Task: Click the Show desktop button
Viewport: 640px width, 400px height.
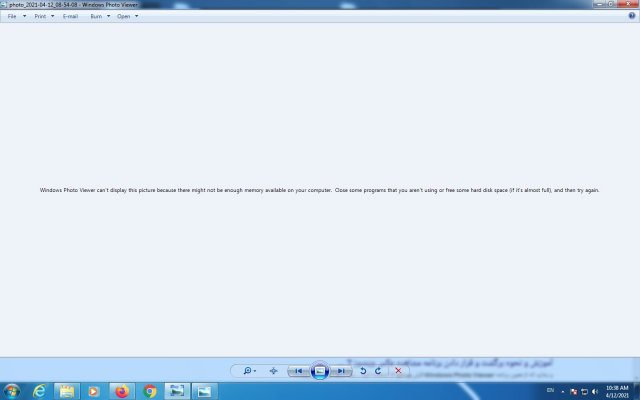Action: click(637, 391)
